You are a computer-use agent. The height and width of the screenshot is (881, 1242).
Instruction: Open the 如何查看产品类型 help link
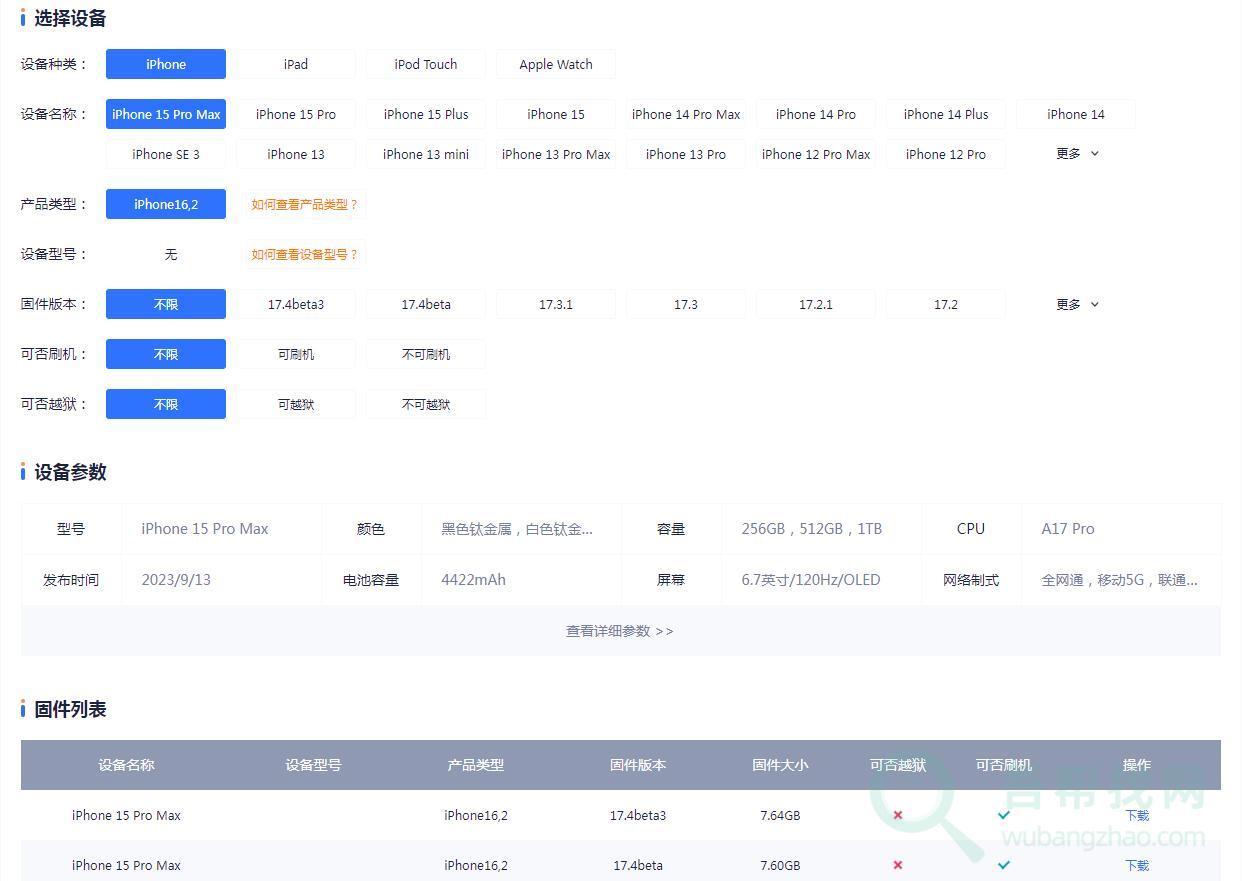click(x=304, y=204)
